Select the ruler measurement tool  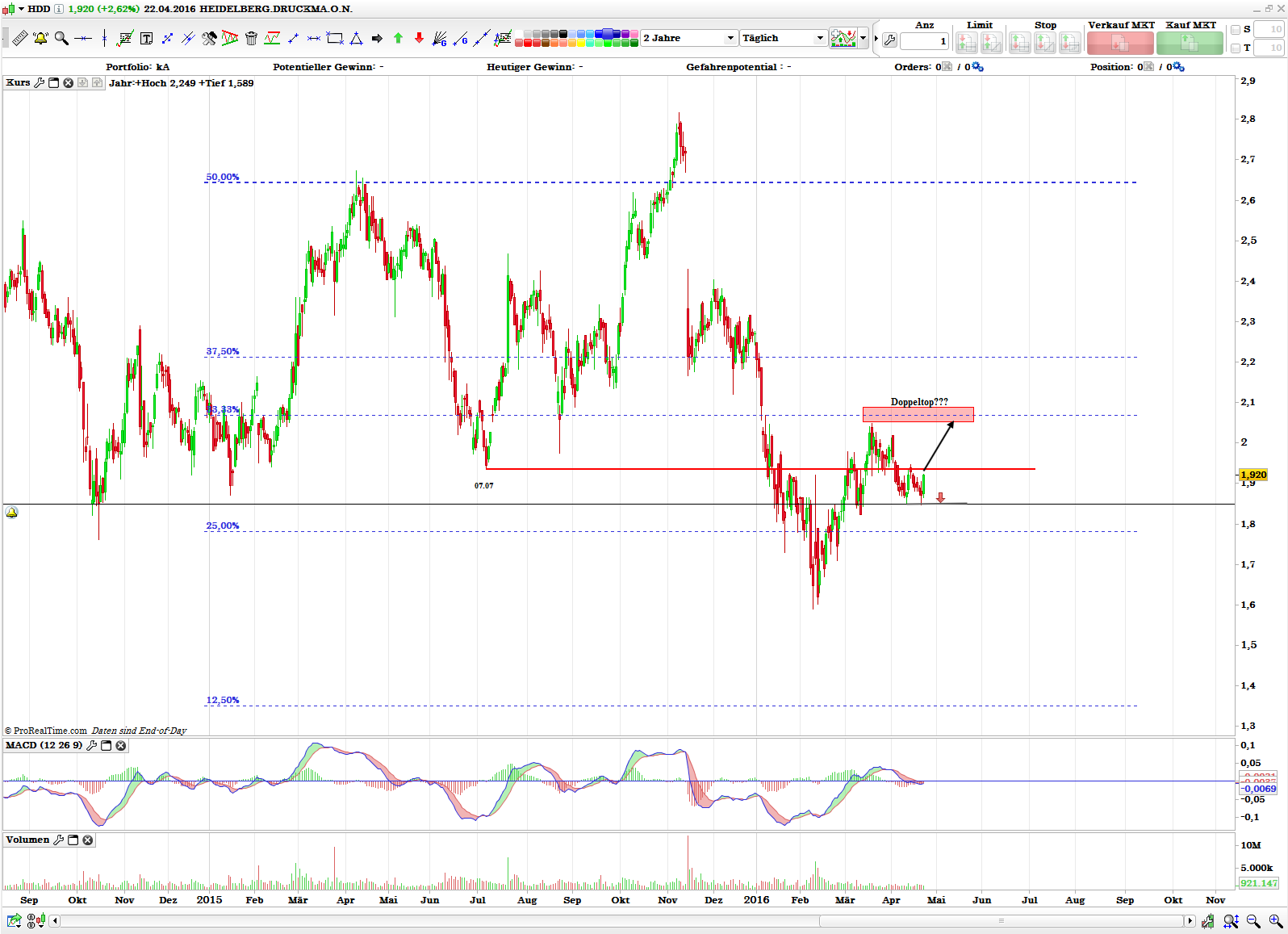(19, 38)
